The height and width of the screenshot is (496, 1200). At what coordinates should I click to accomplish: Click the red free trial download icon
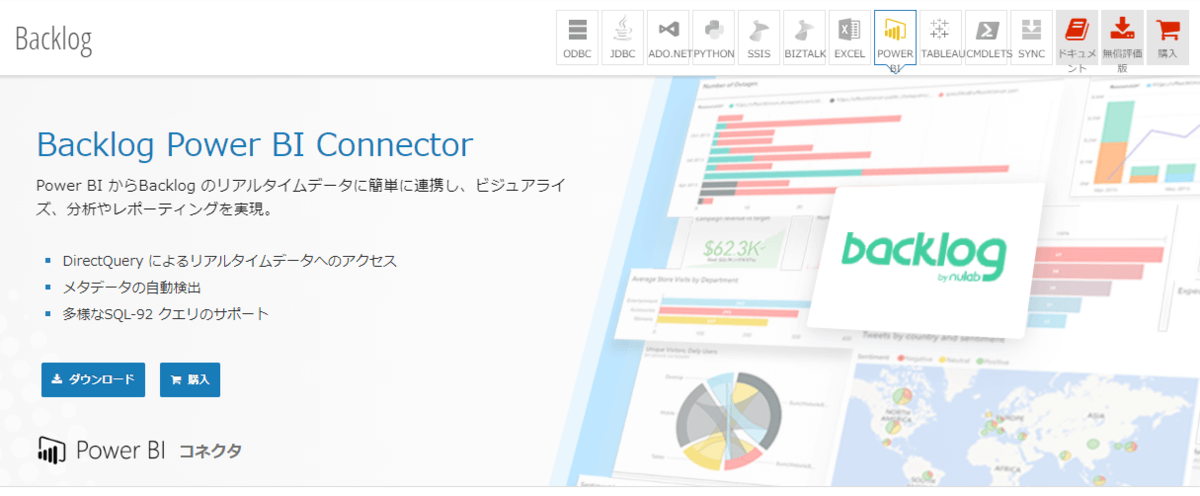click(1123, 37)
